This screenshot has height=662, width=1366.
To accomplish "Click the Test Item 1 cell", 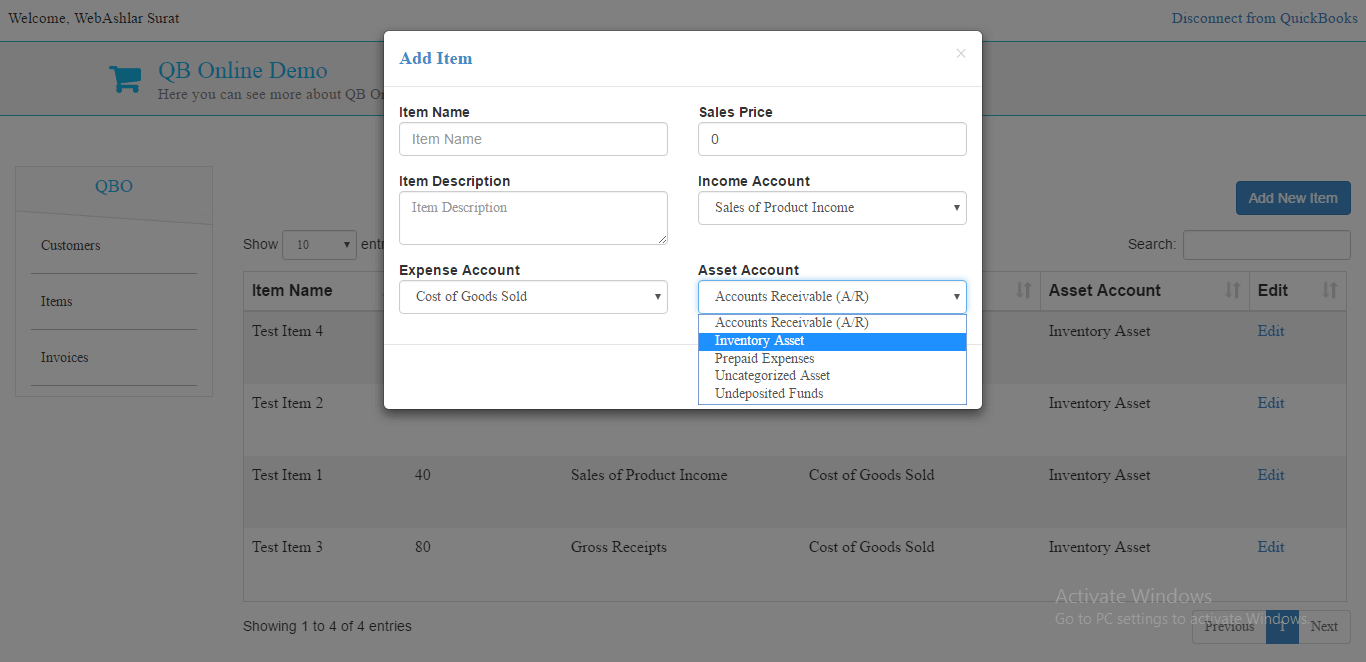I will 288,475.
